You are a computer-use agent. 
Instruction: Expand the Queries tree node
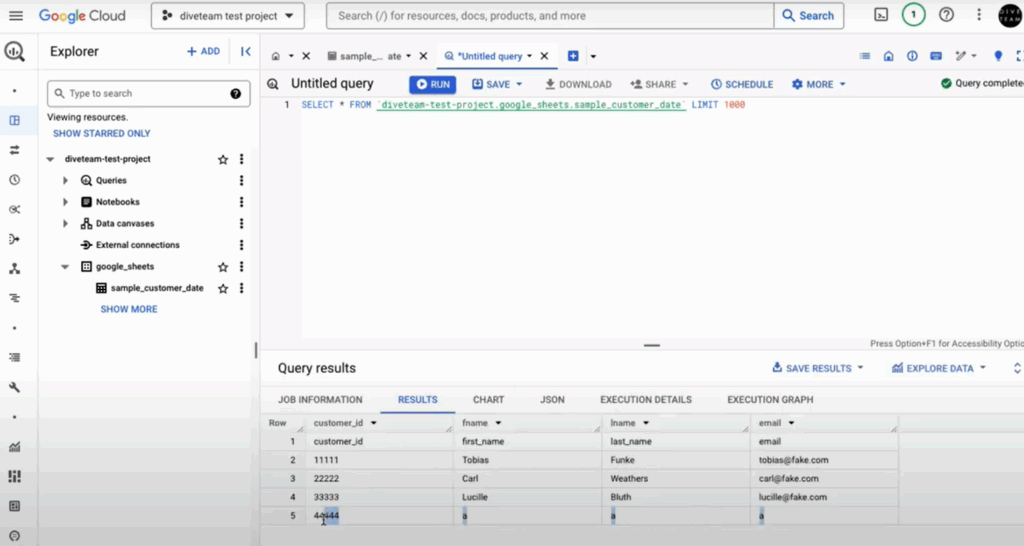(65, 181)
